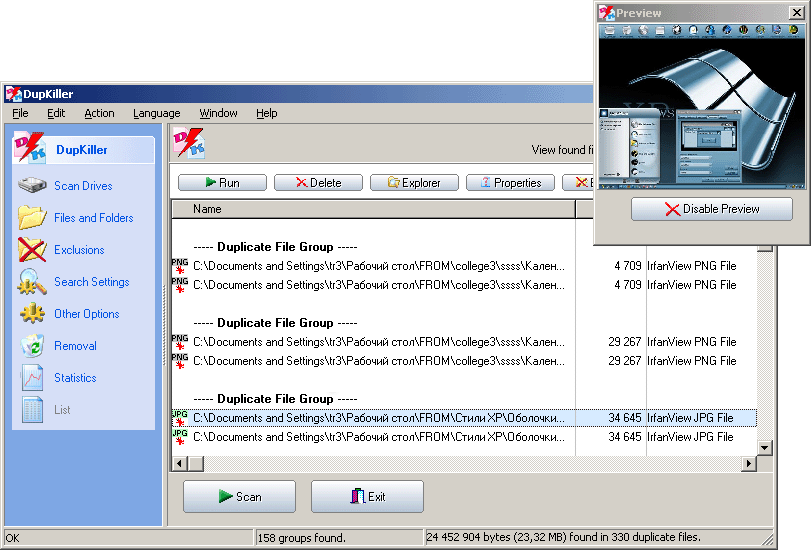
Task: Open Exclusions section link
Action: tap(79, 250)
